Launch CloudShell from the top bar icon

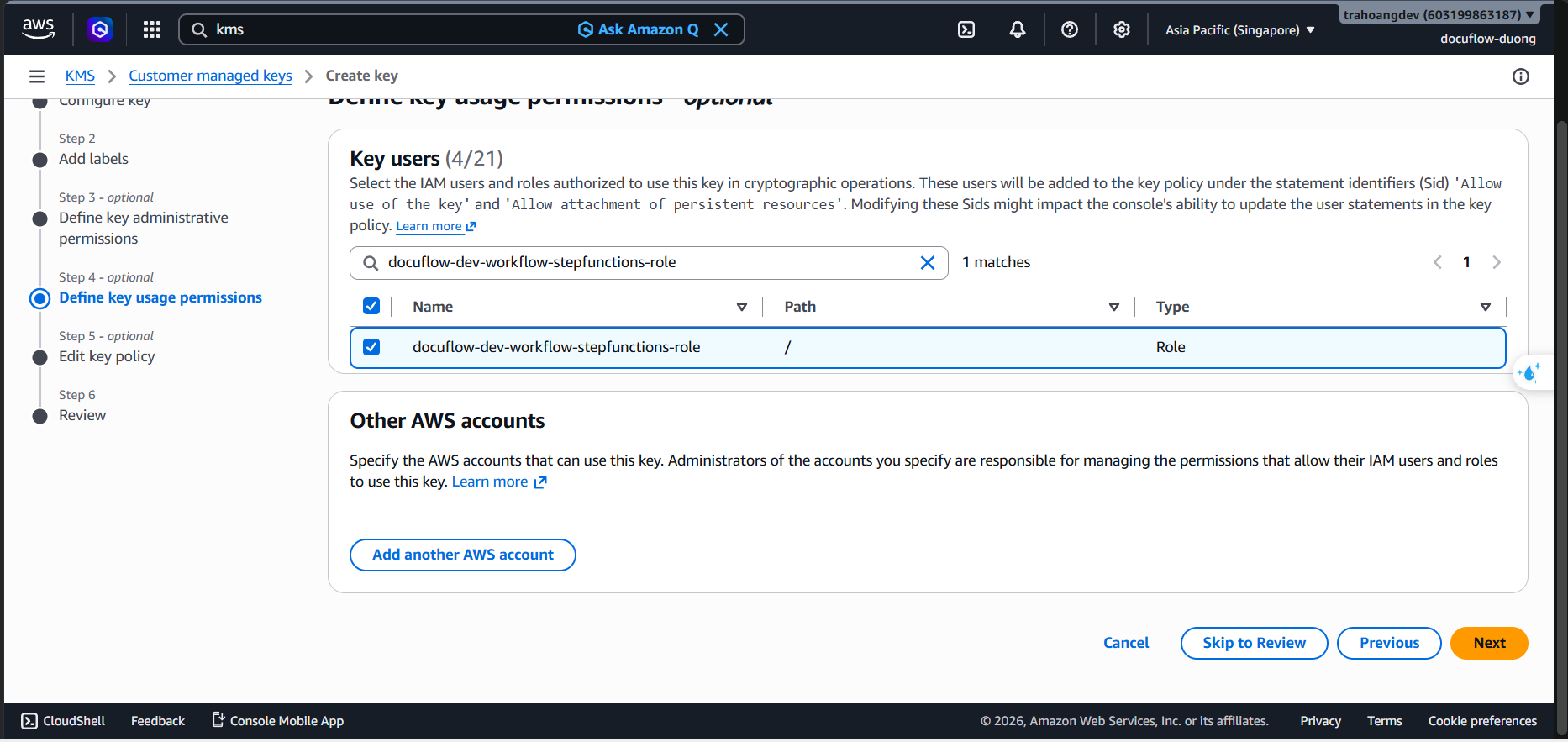(x=966, y=29)
